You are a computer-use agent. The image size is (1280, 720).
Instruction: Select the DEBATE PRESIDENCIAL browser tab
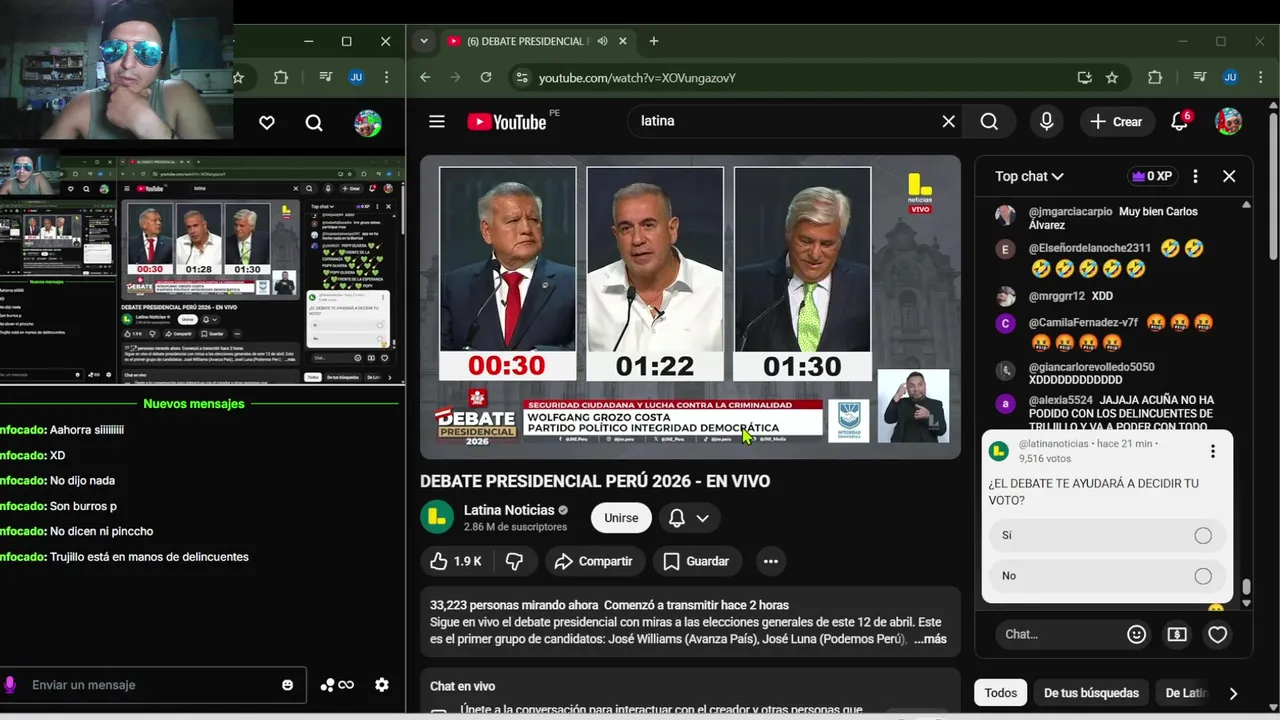point(537,41)
